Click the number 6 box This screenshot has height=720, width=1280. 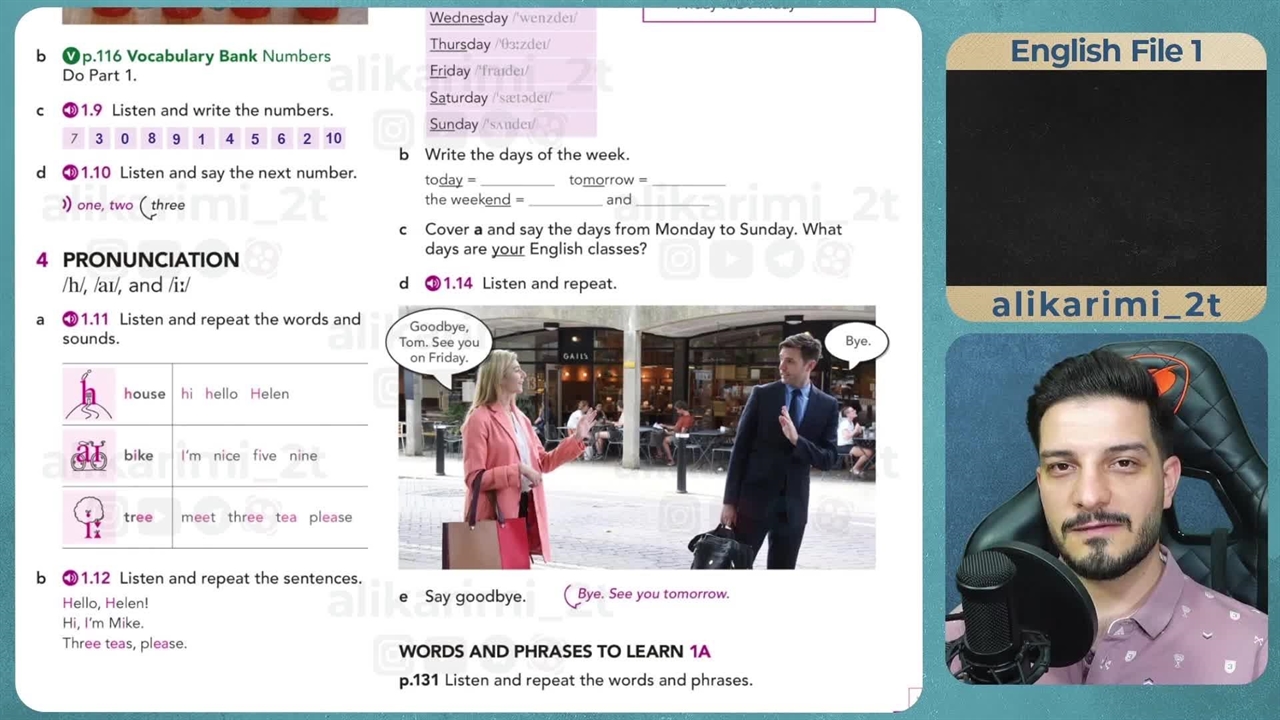tap(281, 139)
